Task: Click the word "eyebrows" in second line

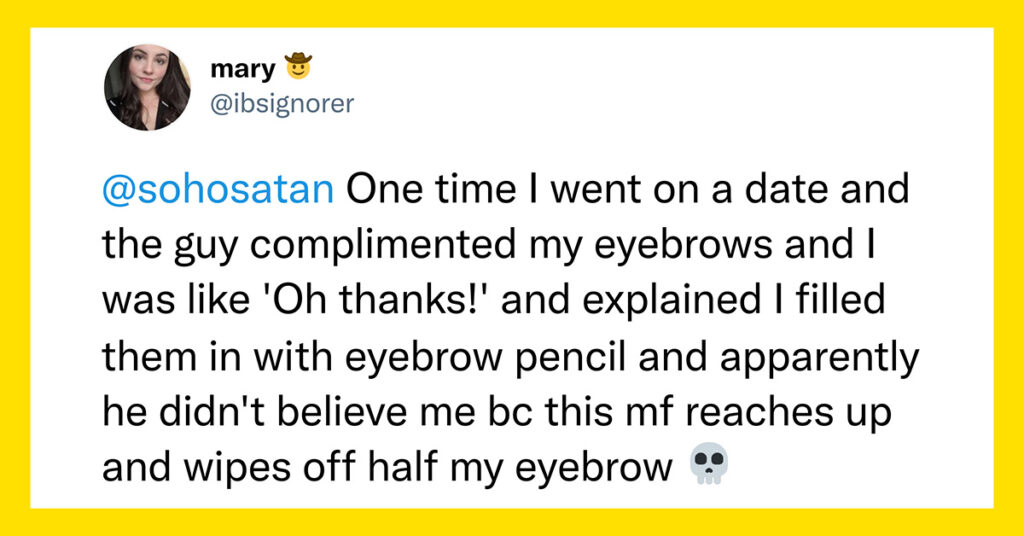Action: pos(682,246)
